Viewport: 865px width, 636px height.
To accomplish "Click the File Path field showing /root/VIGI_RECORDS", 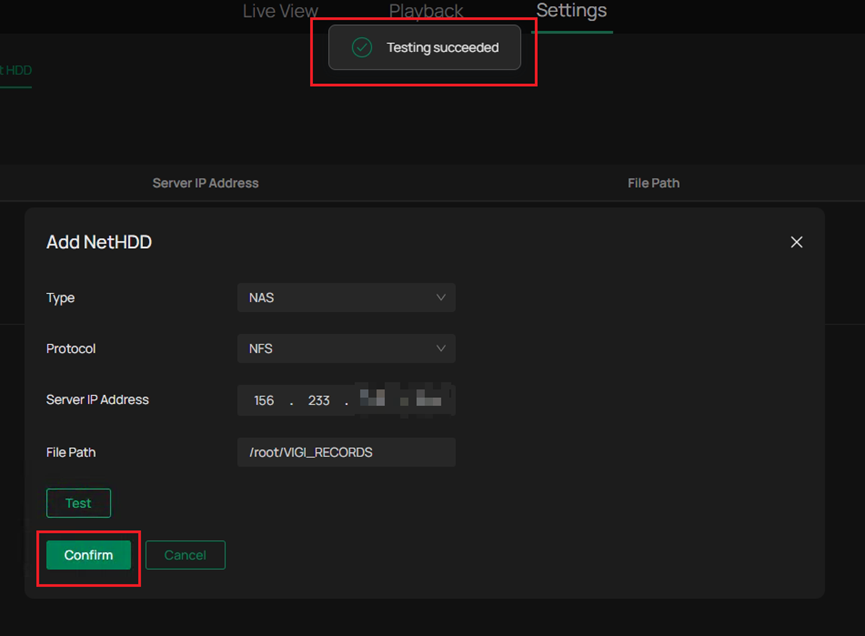I will point(345,452).
